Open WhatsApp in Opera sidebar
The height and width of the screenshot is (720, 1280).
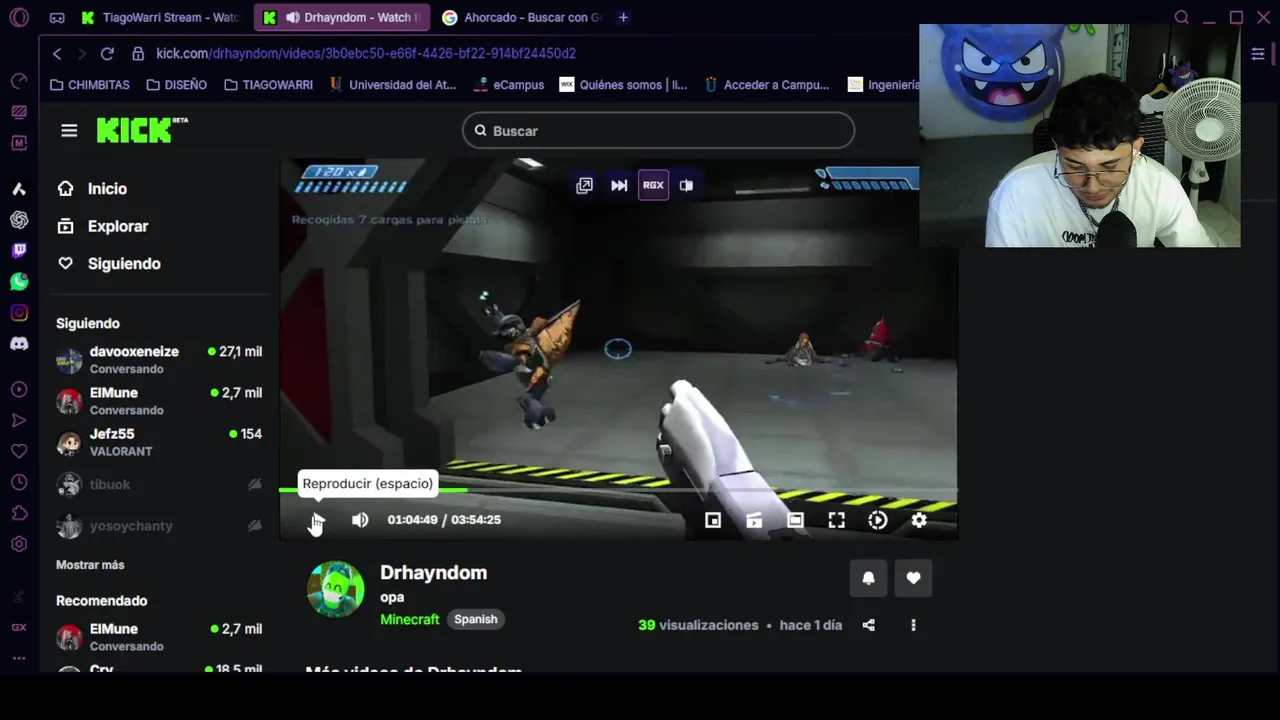coord(19,282)
